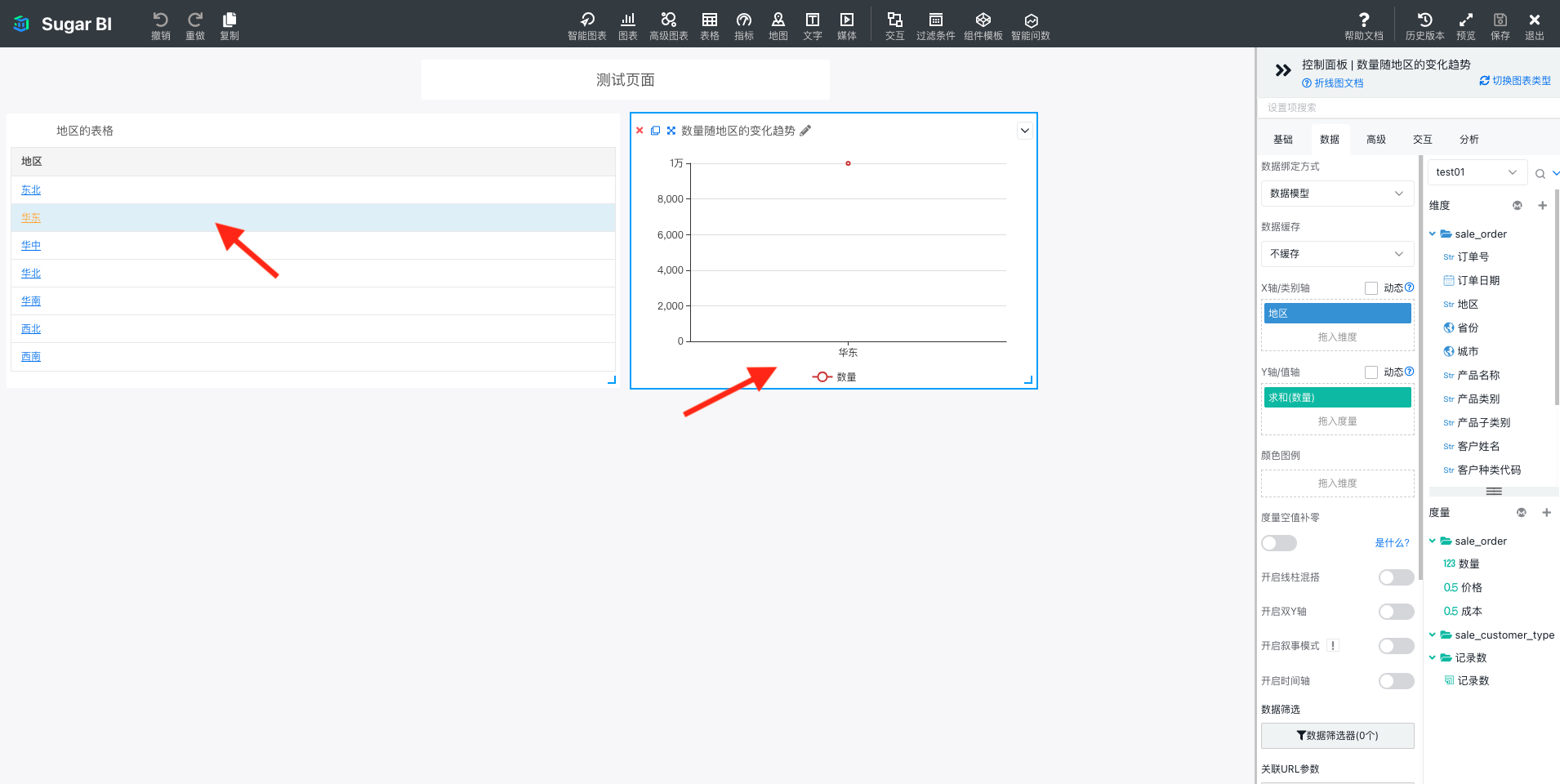This screenshot has width=1560, height=784.
Task: Collapse sale_order folder under dimensions
Action: coord(1432,234)
